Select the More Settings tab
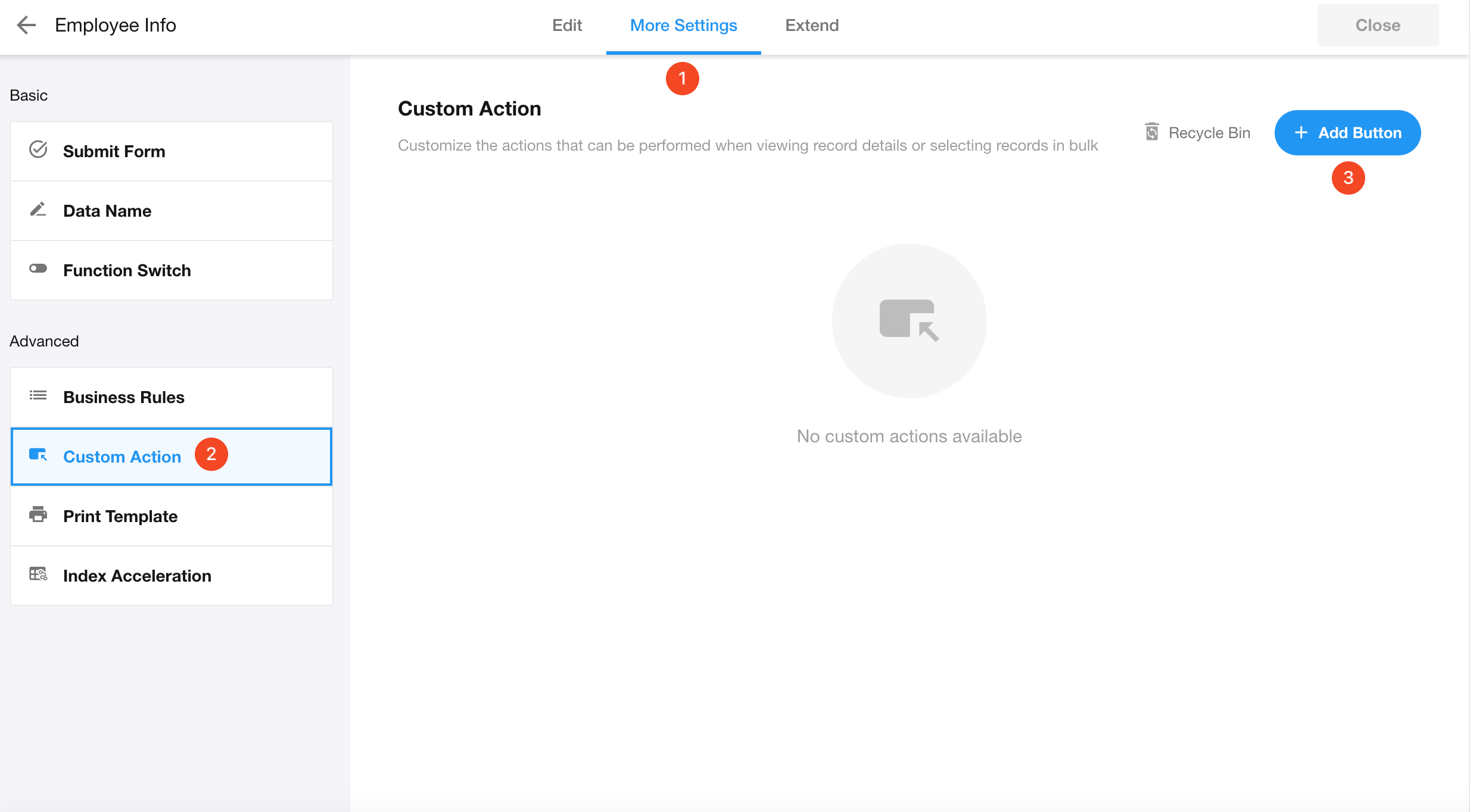The height and width of the screenshot is (812, 1470). coord(683,26)
